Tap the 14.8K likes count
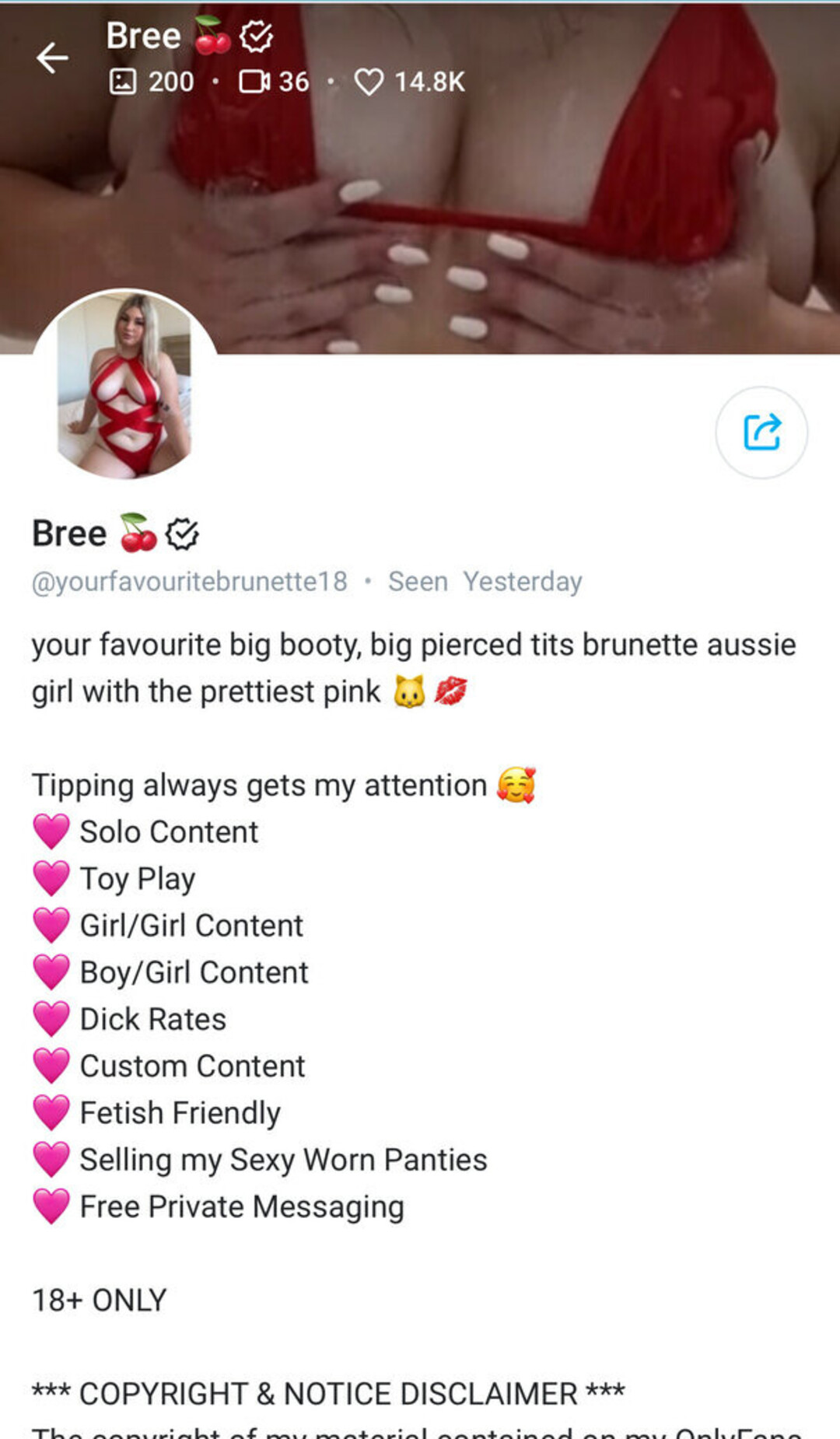 429,82
